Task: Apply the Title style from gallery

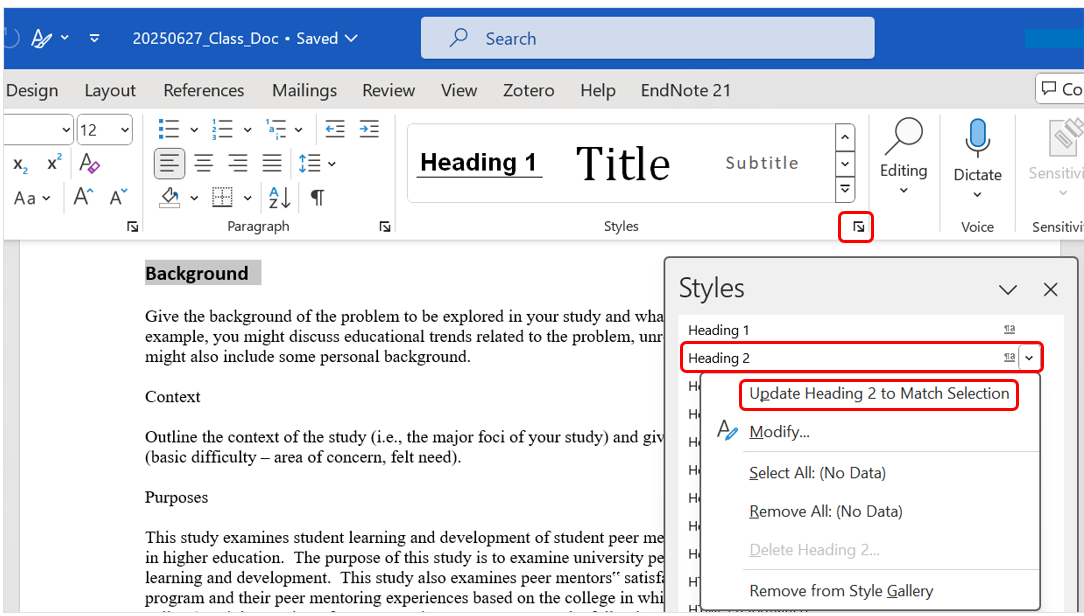Action: (622, 163)
